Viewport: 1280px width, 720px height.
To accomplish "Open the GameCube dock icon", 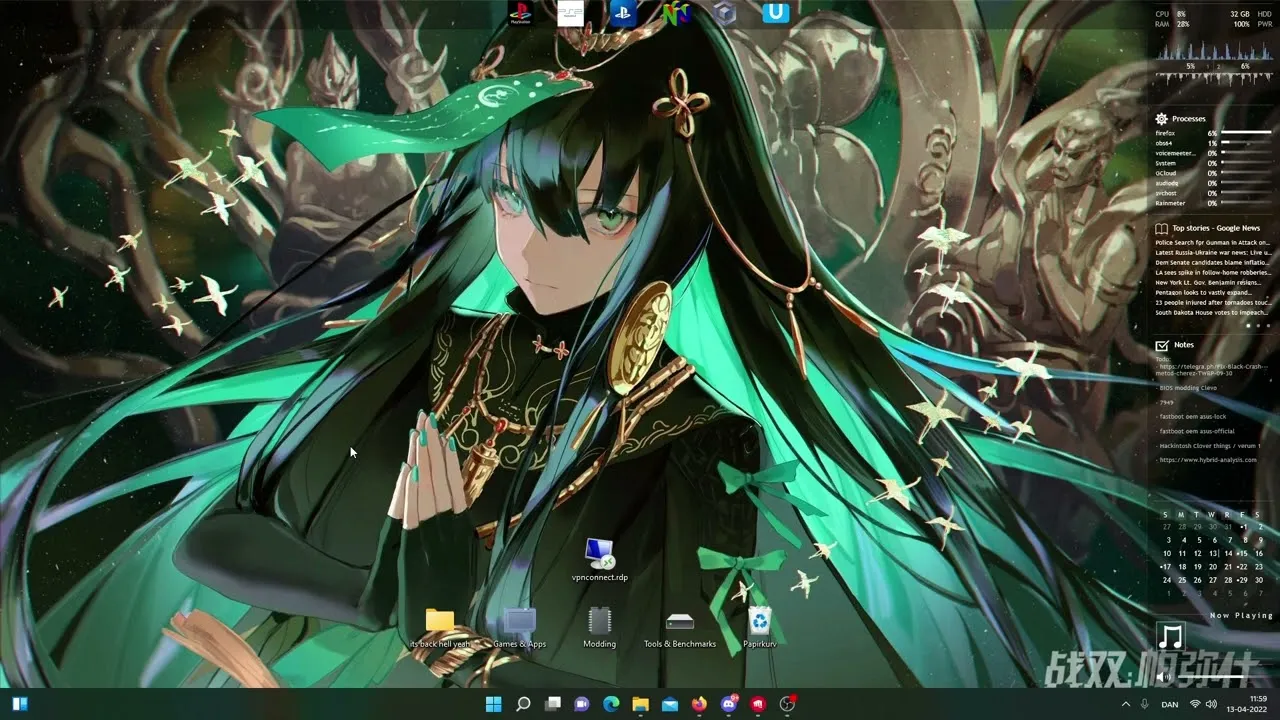I will [x=726, y=13].
